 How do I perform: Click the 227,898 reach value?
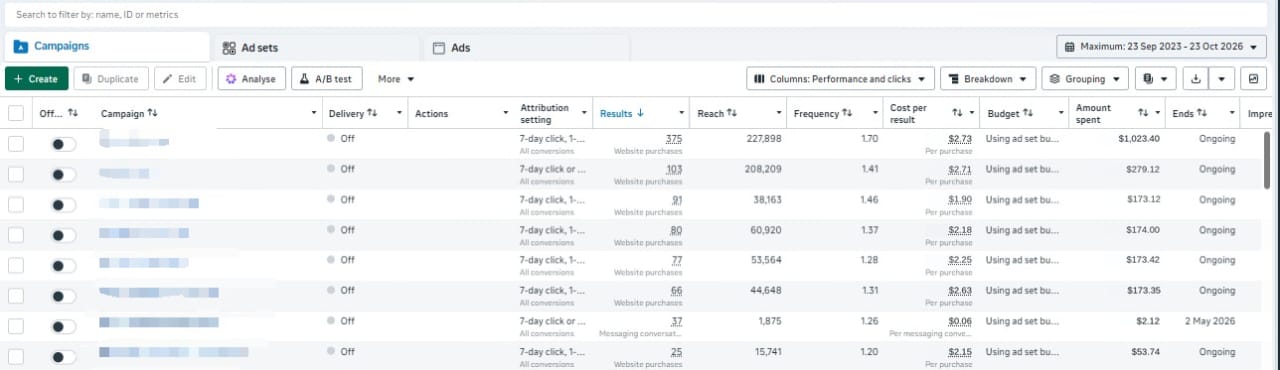coord(764,139)
